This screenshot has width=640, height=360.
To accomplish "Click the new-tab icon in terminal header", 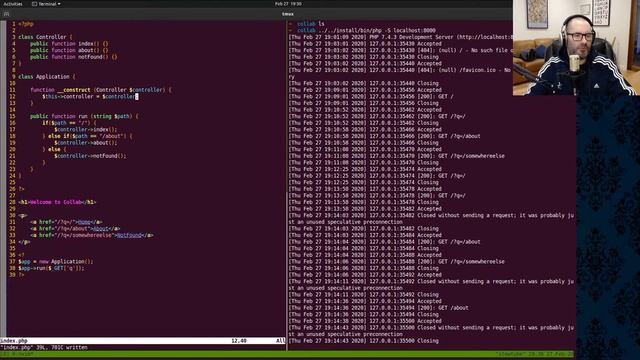I will click(6, 14).
